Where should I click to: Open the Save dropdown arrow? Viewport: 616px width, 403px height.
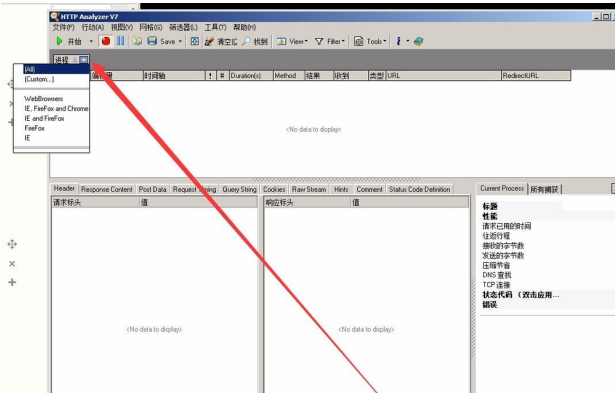tap(180, 41)
